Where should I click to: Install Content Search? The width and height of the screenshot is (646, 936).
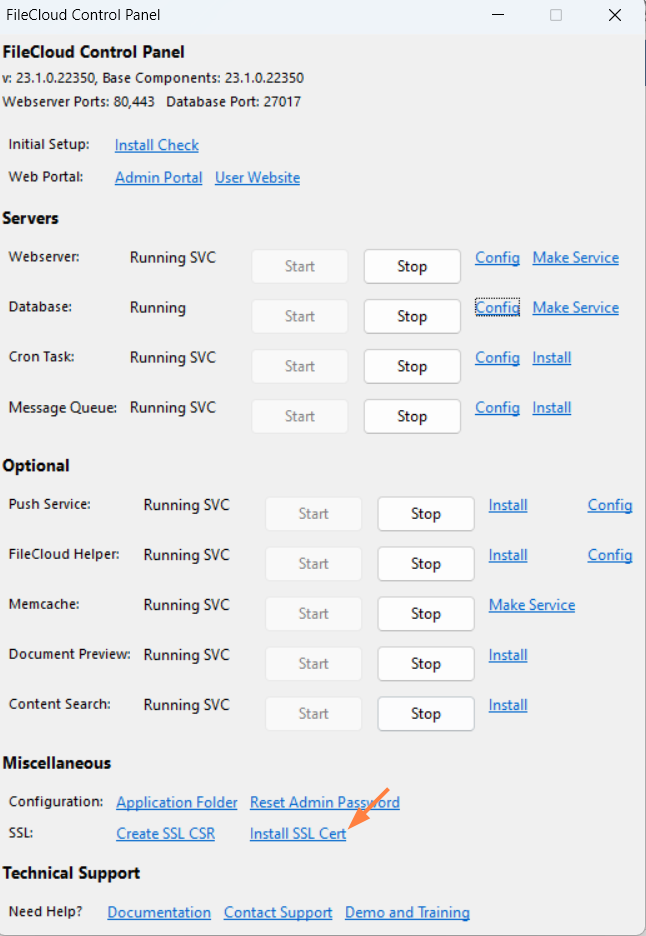(507, 705)
